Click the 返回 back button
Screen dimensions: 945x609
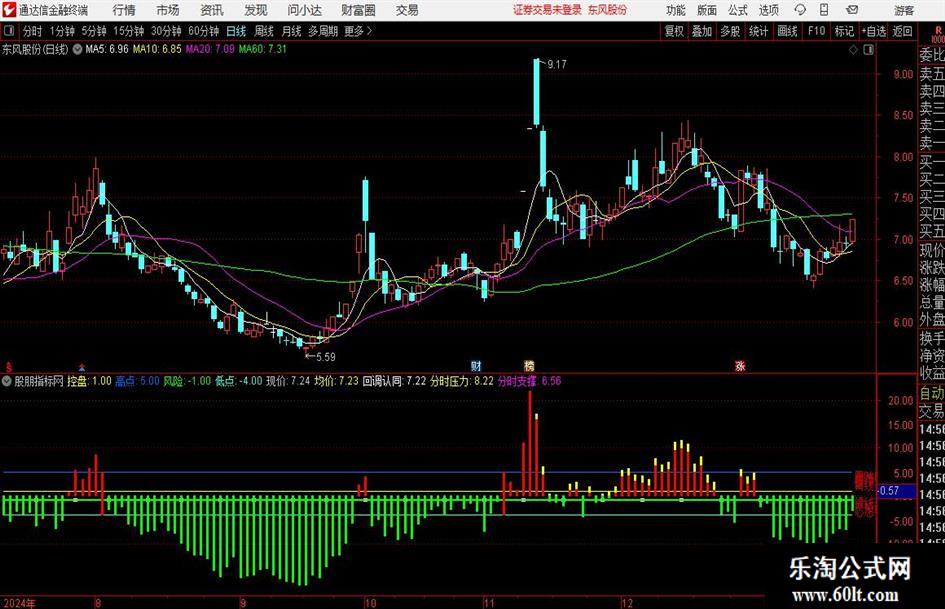[903, 31]
